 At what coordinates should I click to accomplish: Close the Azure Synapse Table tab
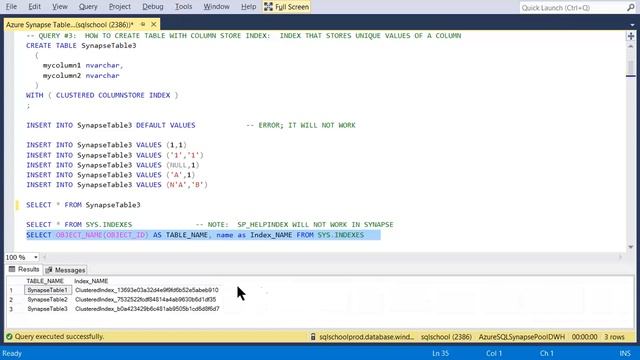[154, 24]
